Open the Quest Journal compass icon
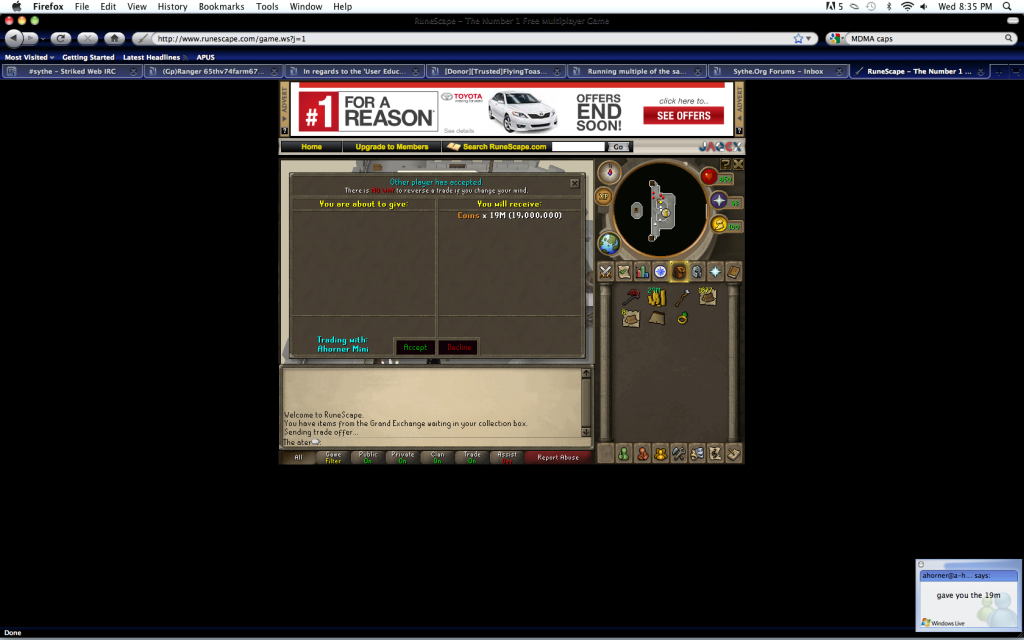Screen dimensions: 1024x640 660,272
